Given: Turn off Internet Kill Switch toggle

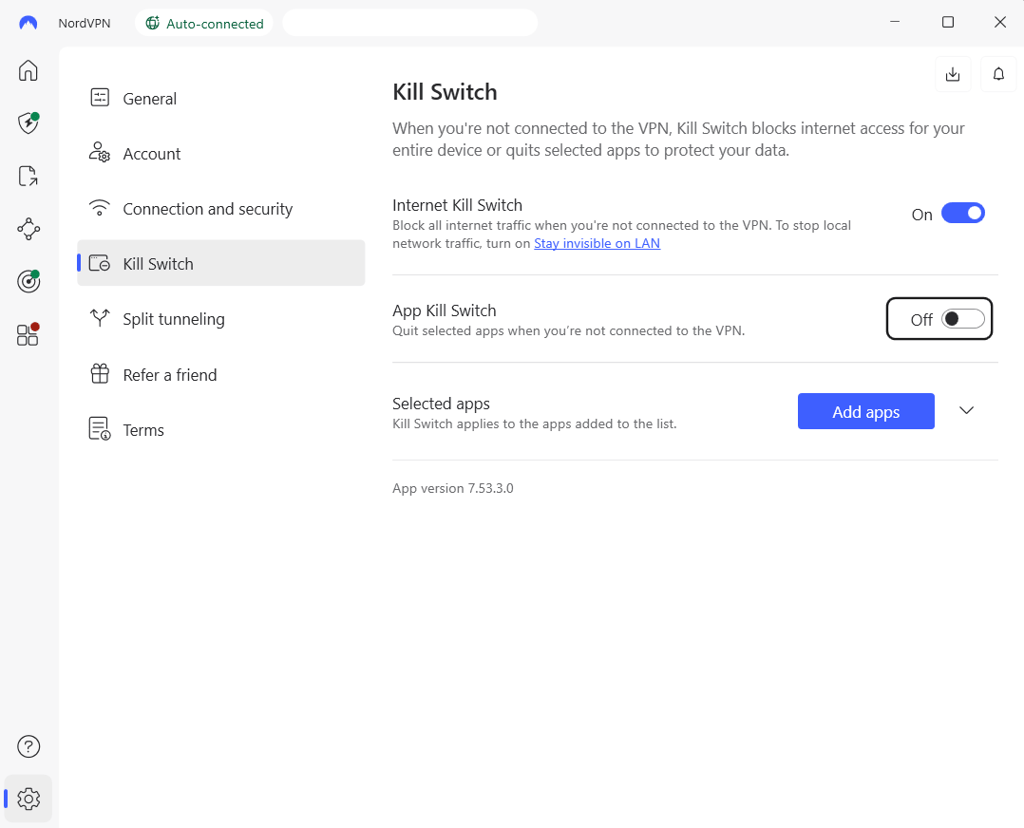Looking at the screenshot, I should click(963, 214).
